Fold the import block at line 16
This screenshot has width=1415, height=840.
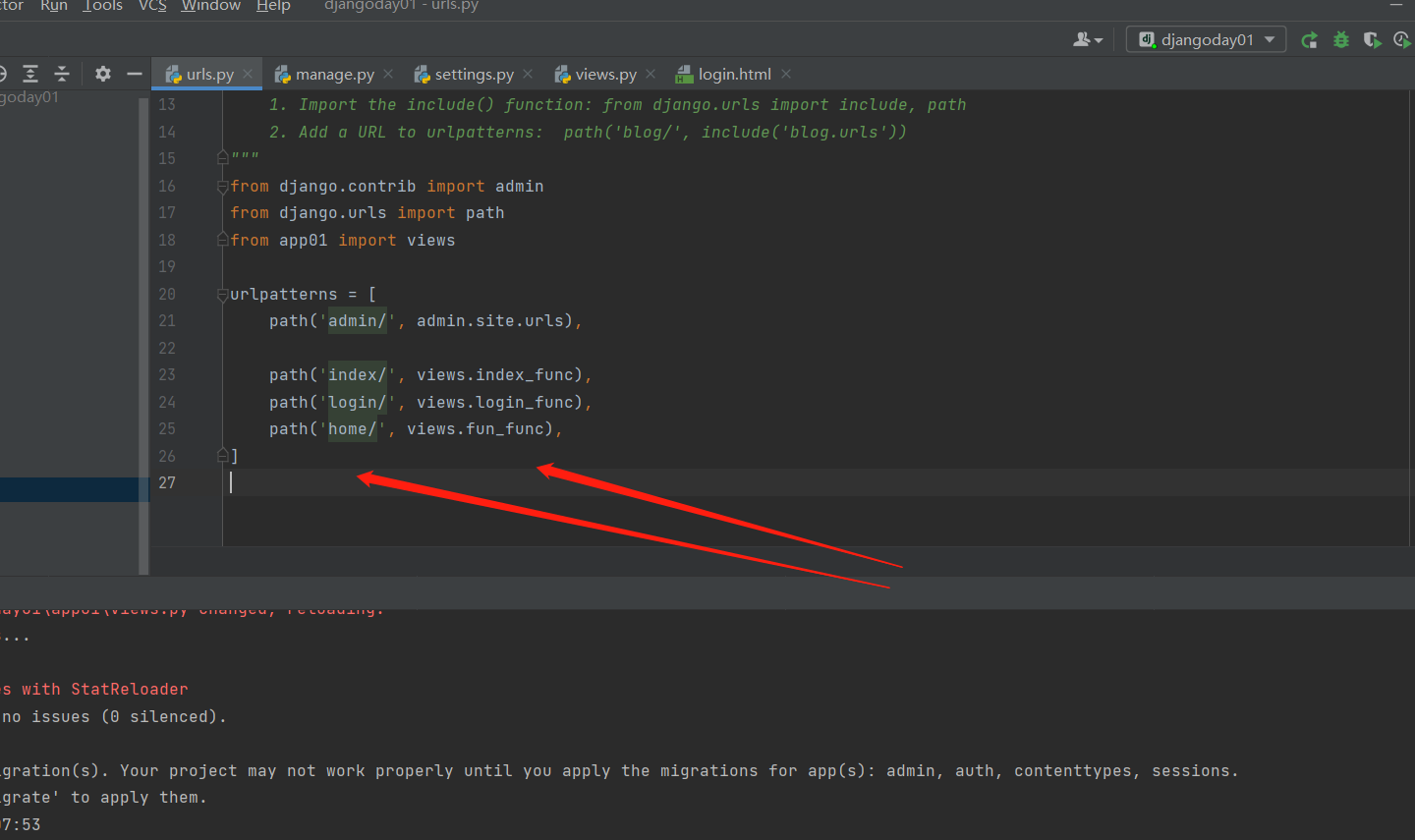tap(223, 186)
